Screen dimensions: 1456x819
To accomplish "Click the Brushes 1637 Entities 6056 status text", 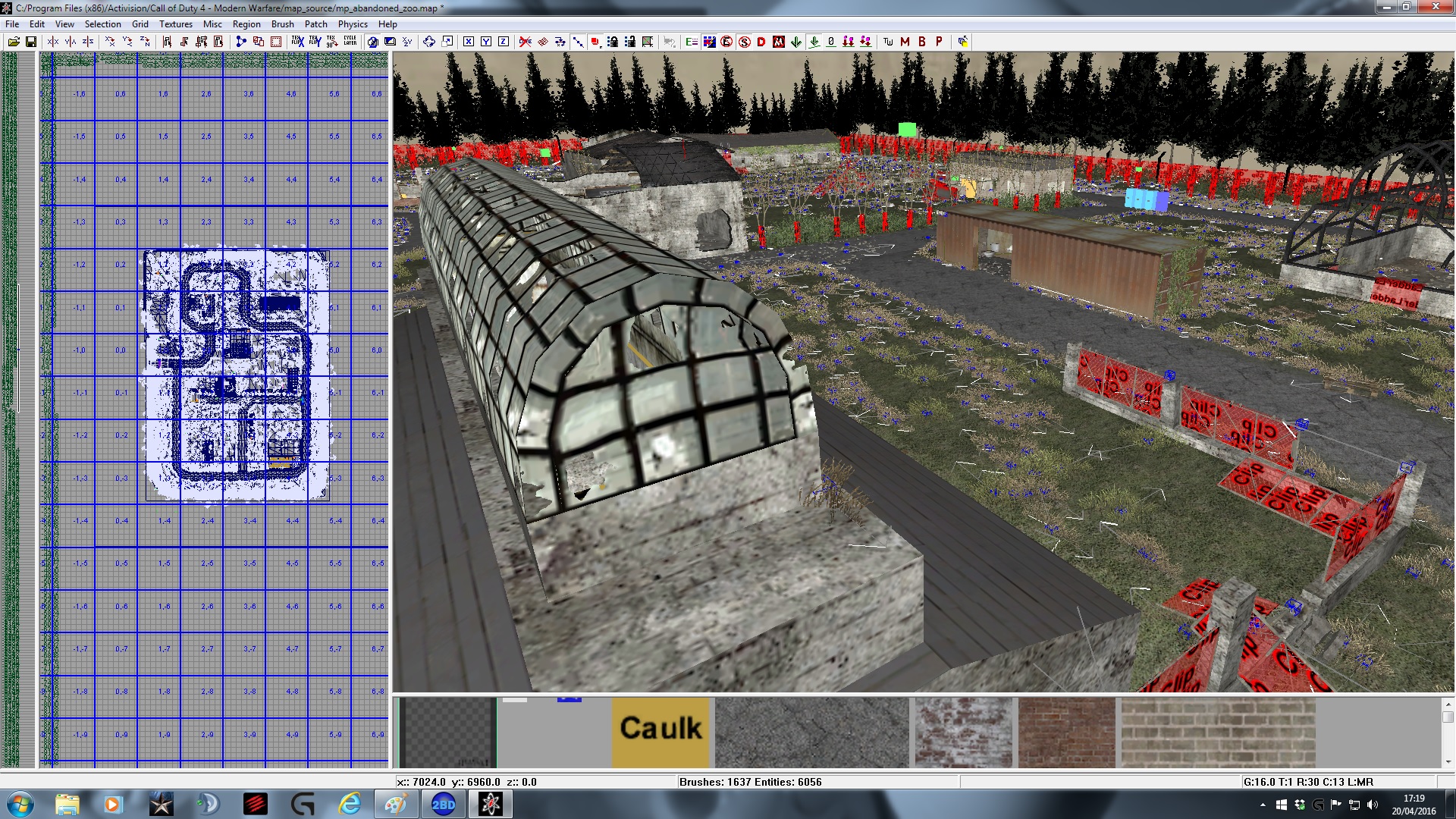I will (750, 782).
